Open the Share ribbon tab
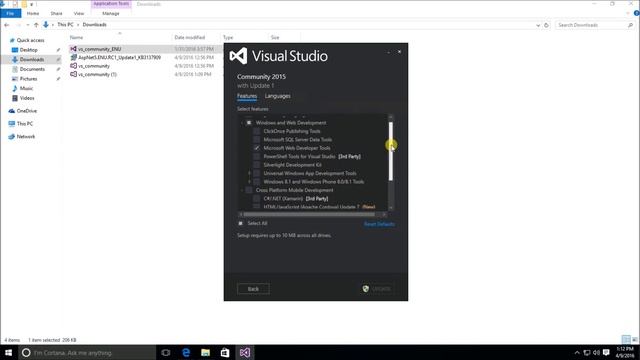Screen dimensions: 640x360 [56, 13]
